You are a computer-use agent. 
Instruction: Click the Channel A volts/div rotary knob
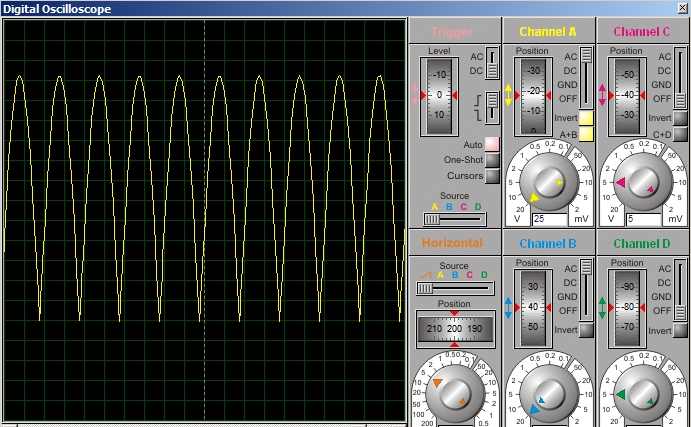tap(548, 181)
